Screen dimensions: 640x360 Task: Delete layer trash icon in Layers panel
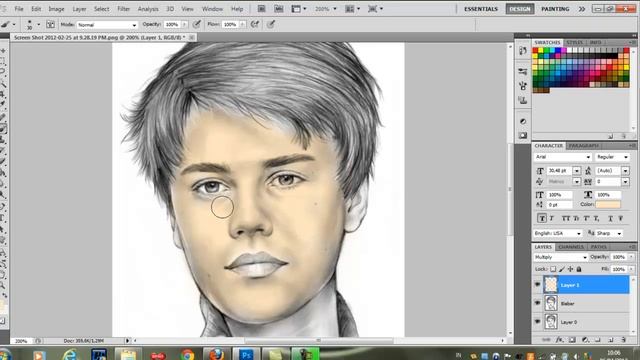pyautogui.click(x=623, y=340)
